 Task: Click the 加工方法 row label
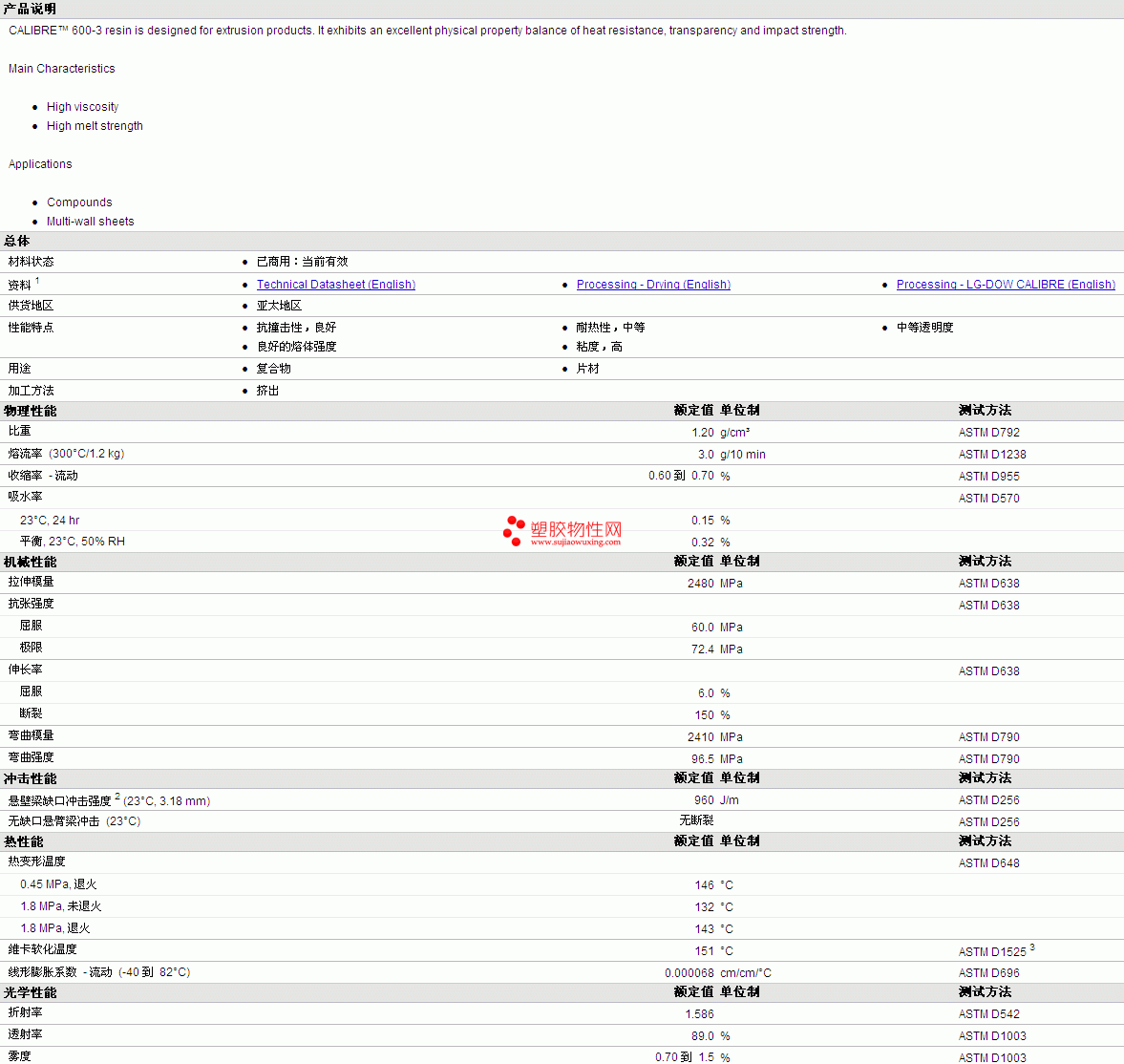(x=31, y=391)
